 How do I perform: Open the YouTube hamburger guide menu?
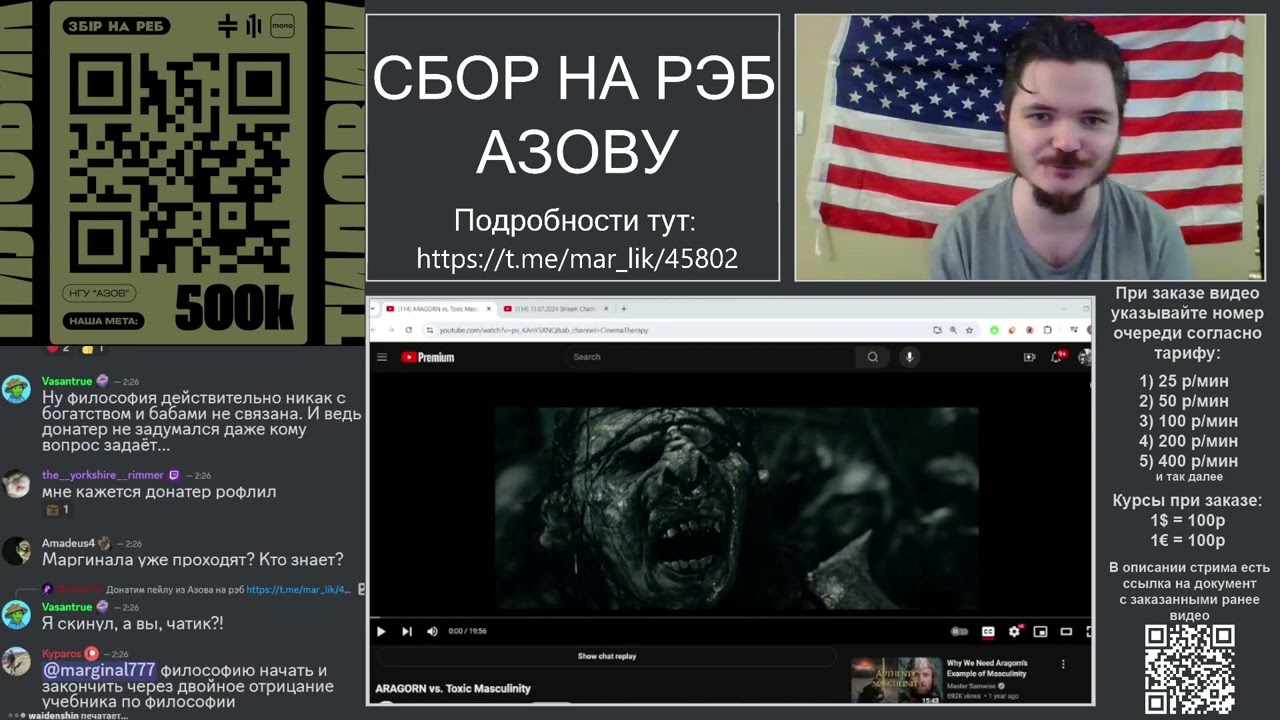382,357
